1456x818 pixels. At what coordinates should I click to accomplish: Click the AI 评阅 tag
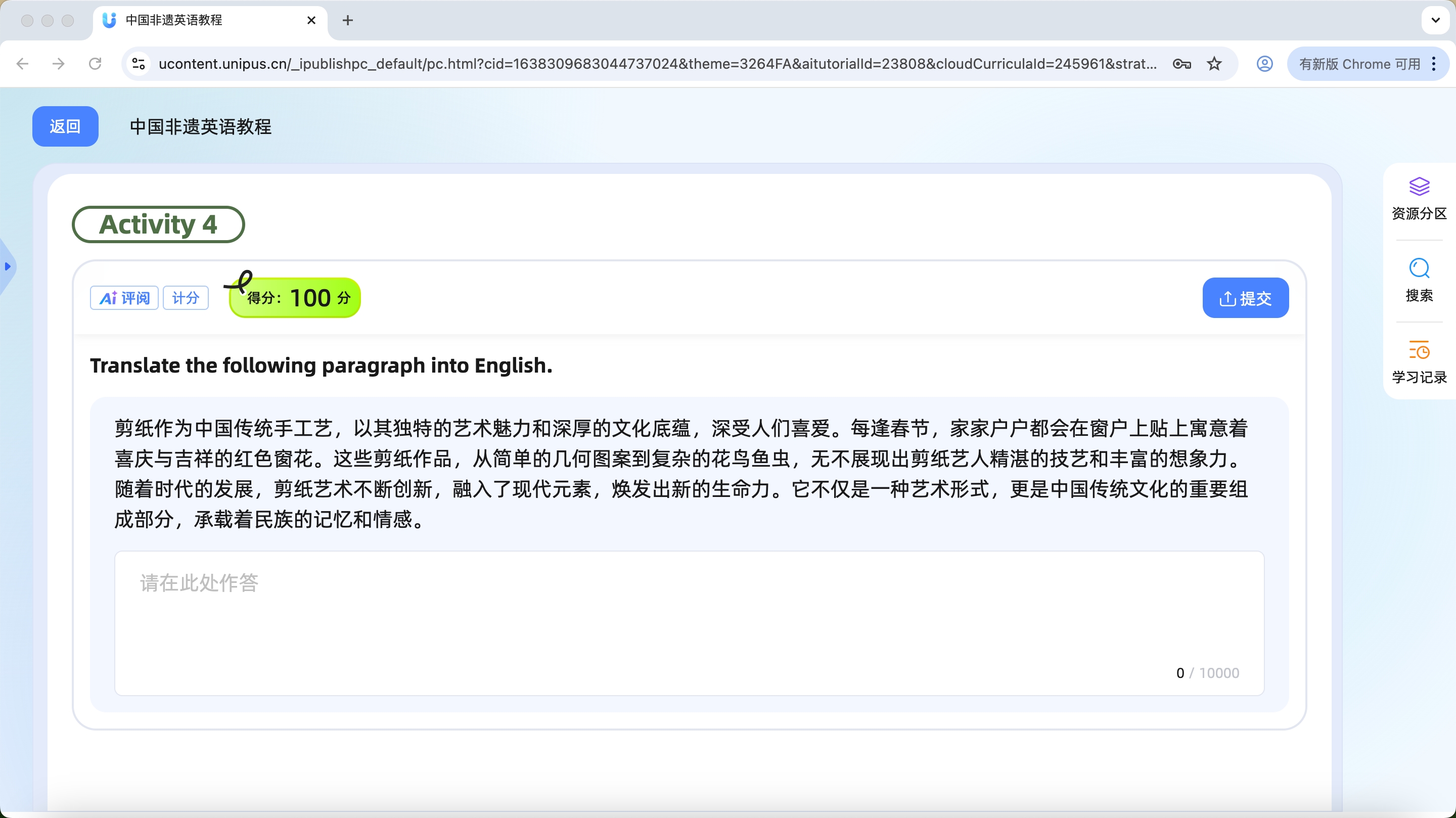point(124,298)
